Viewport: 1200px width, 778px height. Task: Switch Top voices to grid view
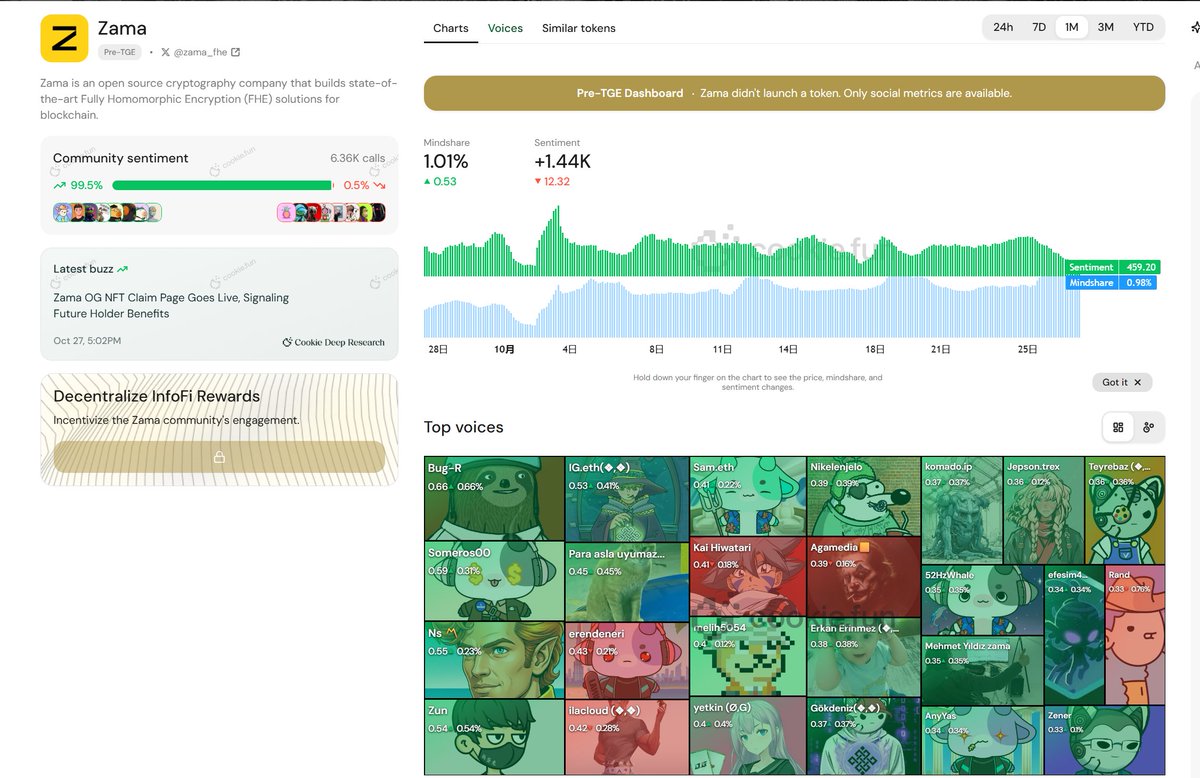(x=1118, y=427)
